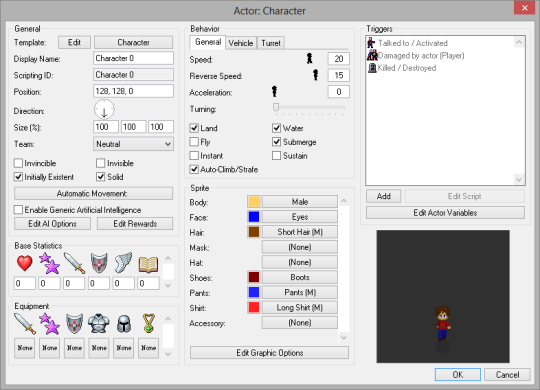Viewport: 540px width, 390px height.
Task: Click the gold medallion accessory equipment icon
Action: pos(148,323)
